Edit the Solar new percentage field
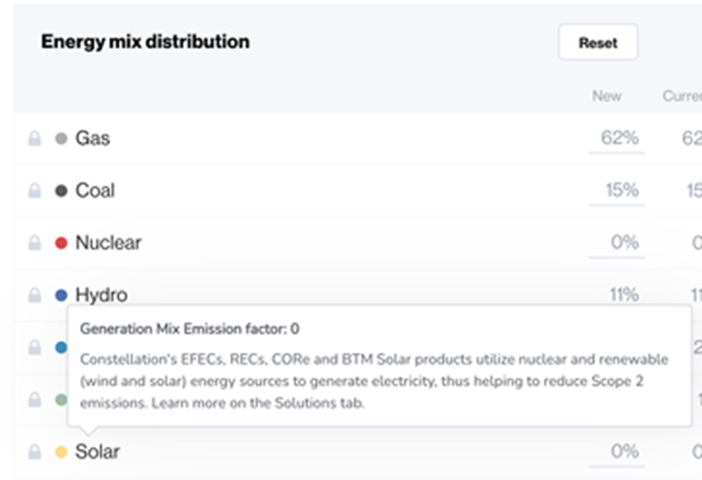The height and width of the screenshot is (480, 702). pyautogui.click(x=617, y=452)
